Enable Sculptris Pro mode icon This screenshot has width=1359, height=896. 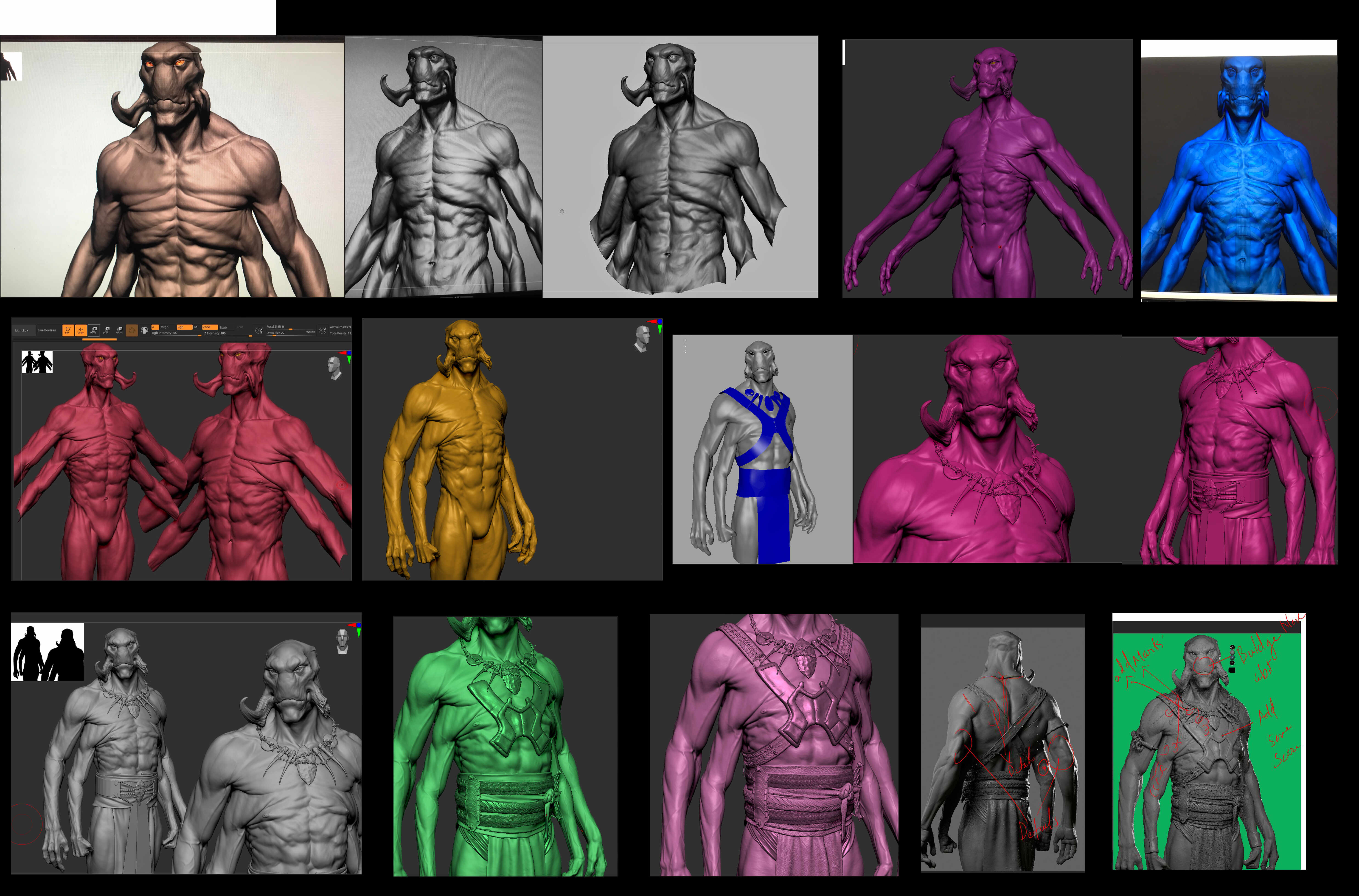pos(145,330)
